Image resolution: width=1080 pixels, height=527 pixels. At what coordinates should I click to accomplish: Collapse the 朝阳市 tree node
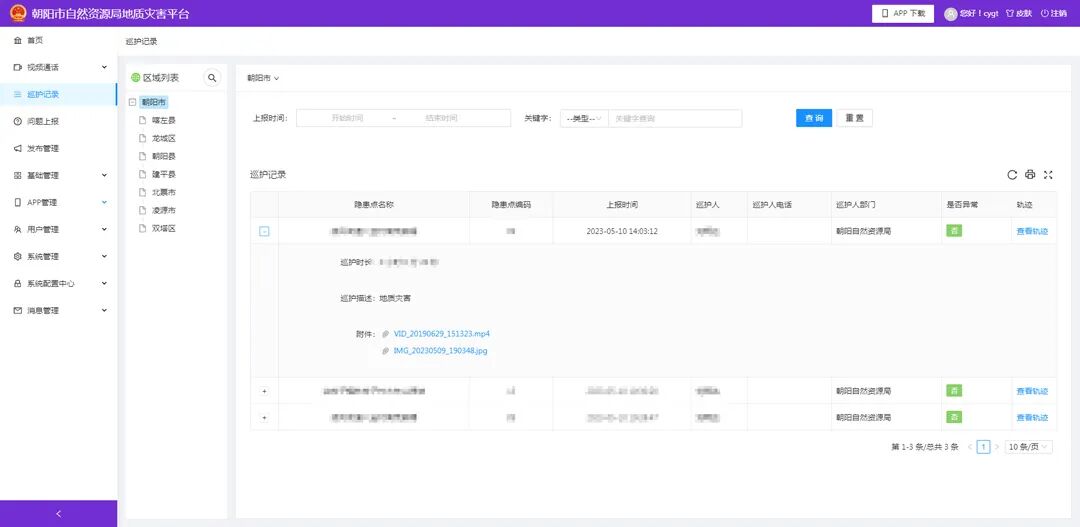click(132, 102)
